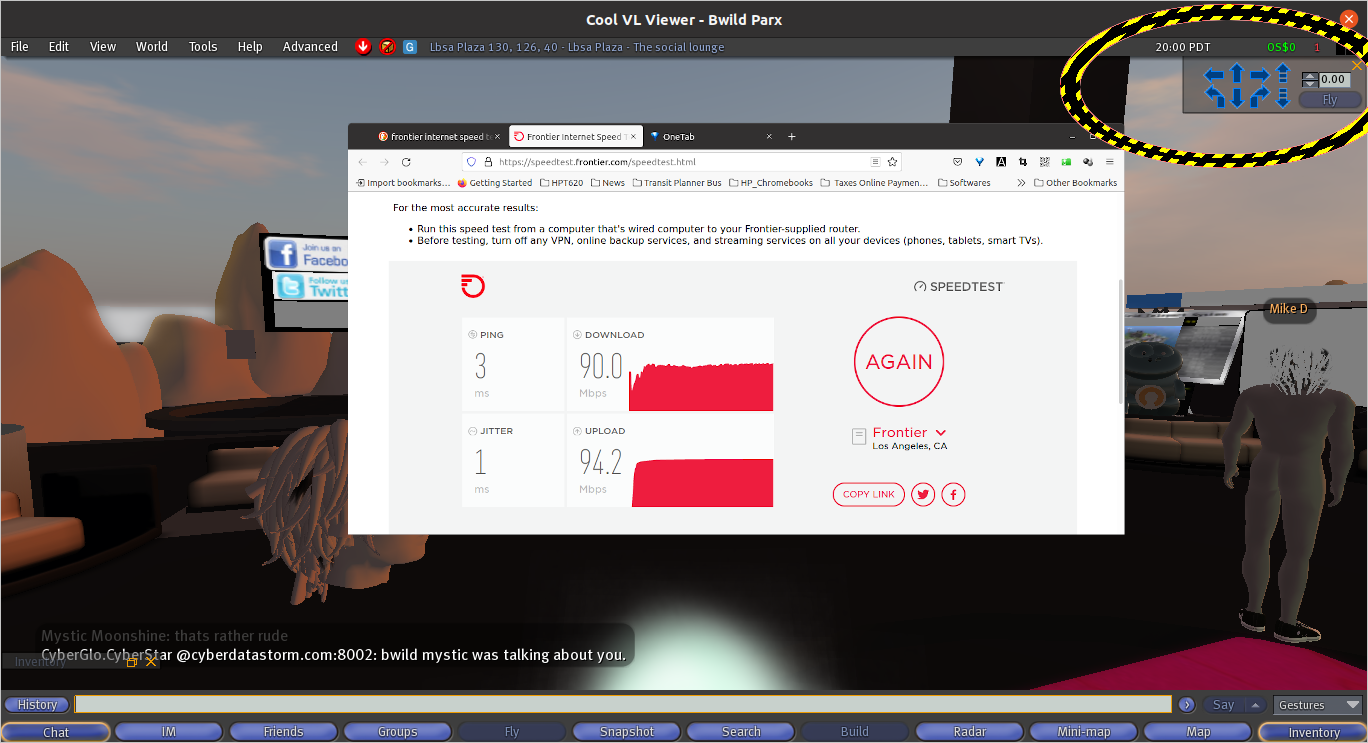Close the movement controls panel

(x=1357, y=65)
